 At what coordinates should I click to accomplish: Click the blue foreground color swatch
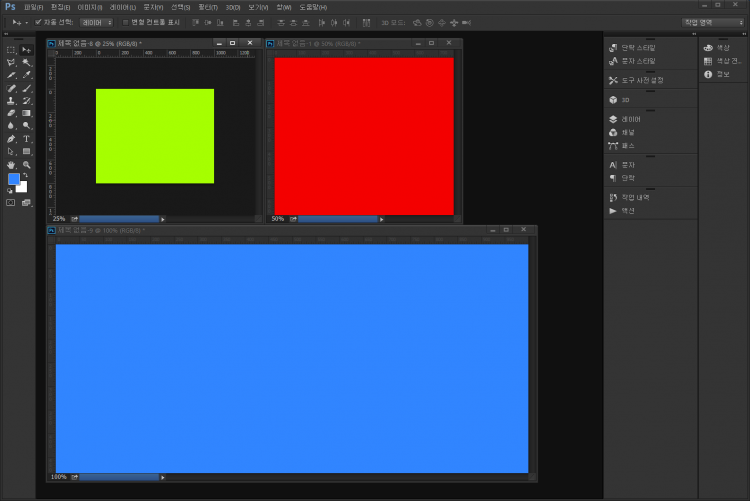pyautogui.click(x=15, y=180)
